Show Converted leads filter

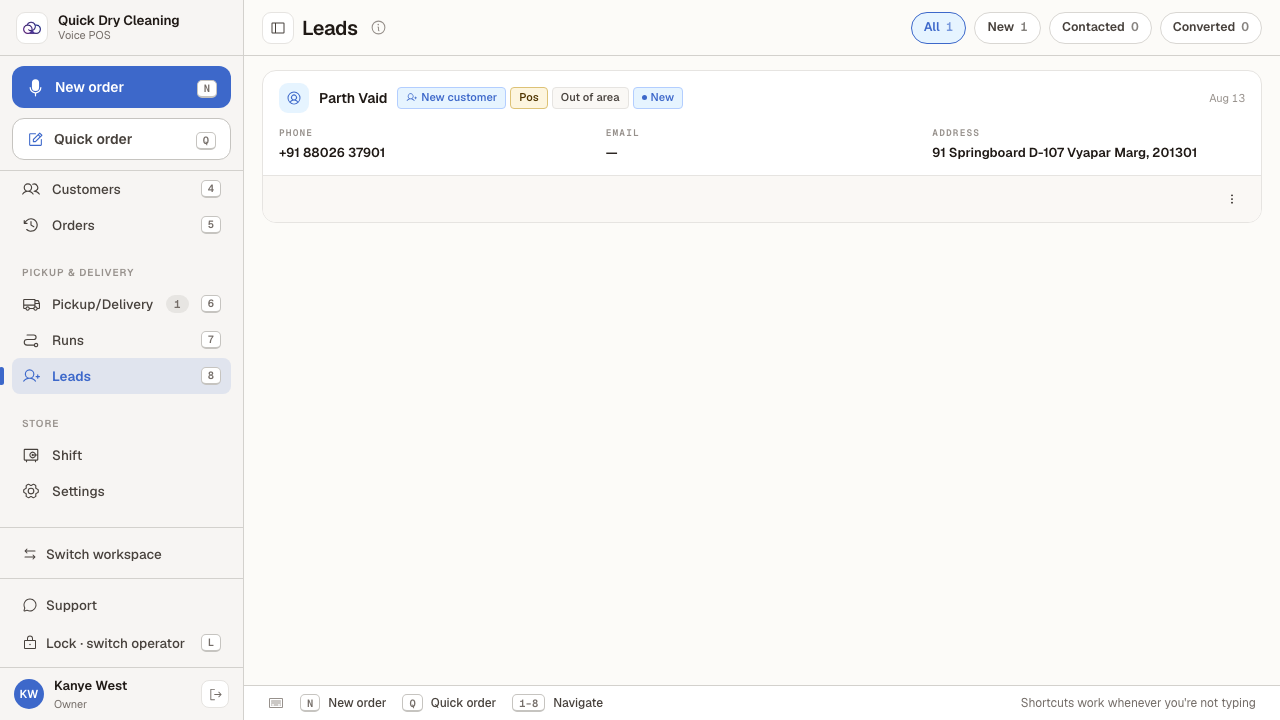click(x=1211, y=28)
